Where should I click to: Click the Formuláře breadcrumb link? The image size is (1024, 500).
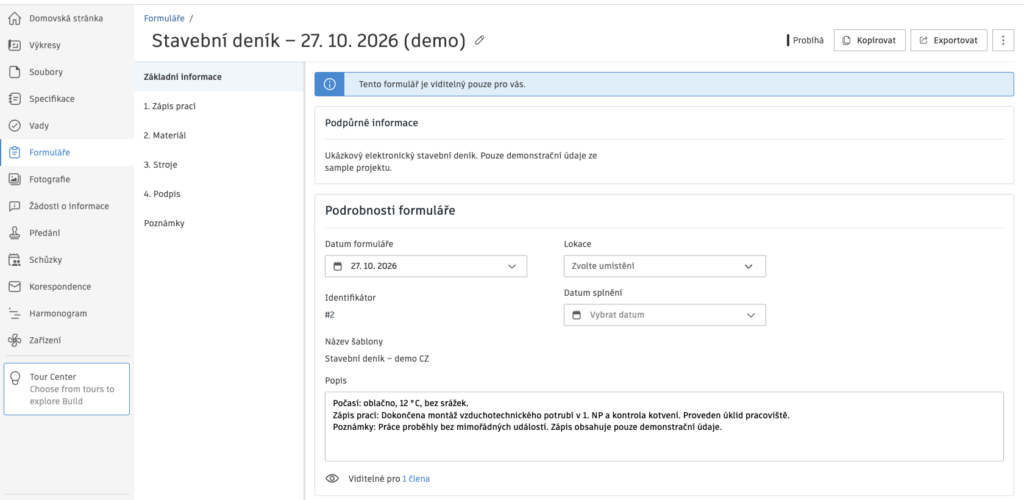[164, 18]
